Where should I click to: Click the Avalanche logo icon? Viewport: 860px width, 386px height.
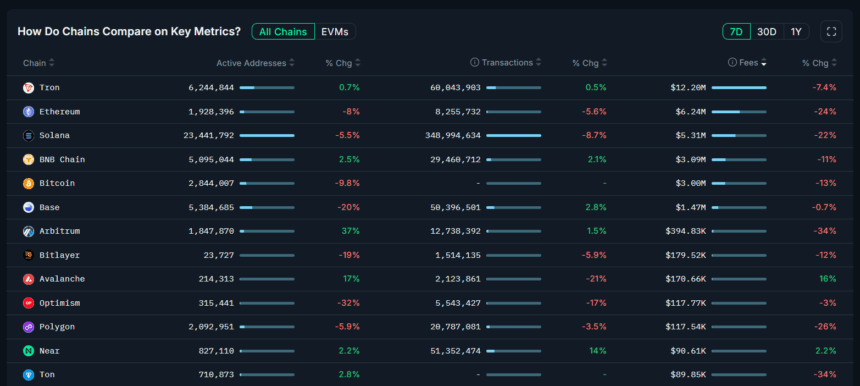[x=29, y=279]
